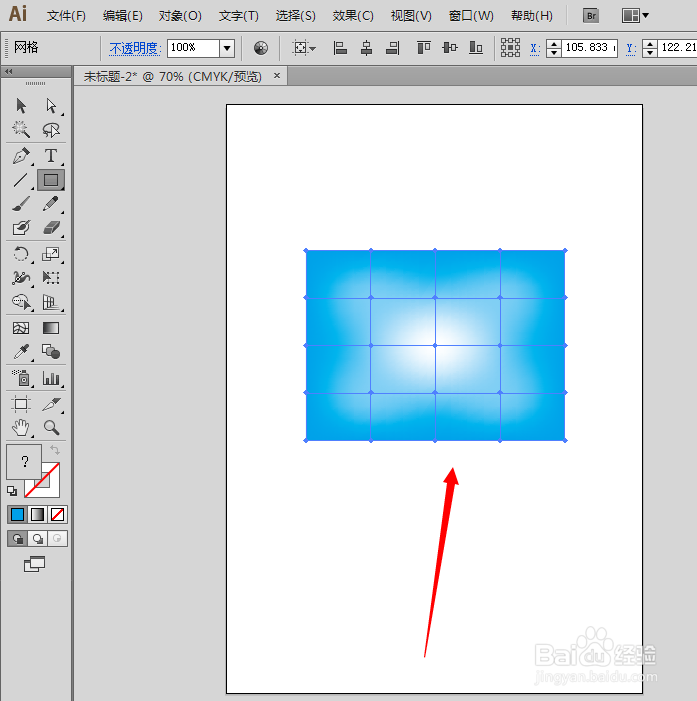
Task: Click the Fill color box
Action: point(24,461)
